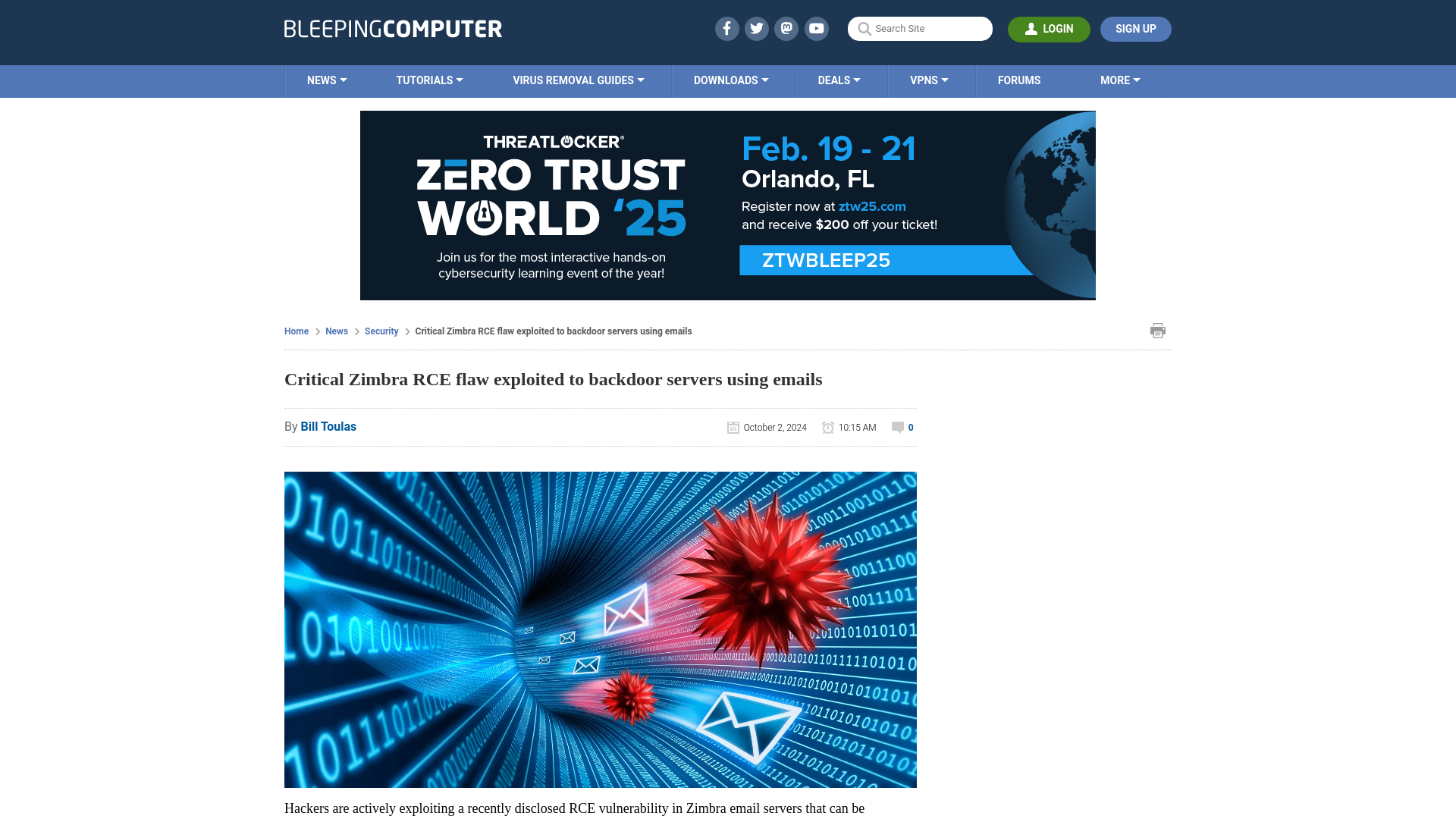1456x819 pixels.
Task: Select the Security breadcrumb link
Action: (x=381, y=330)
